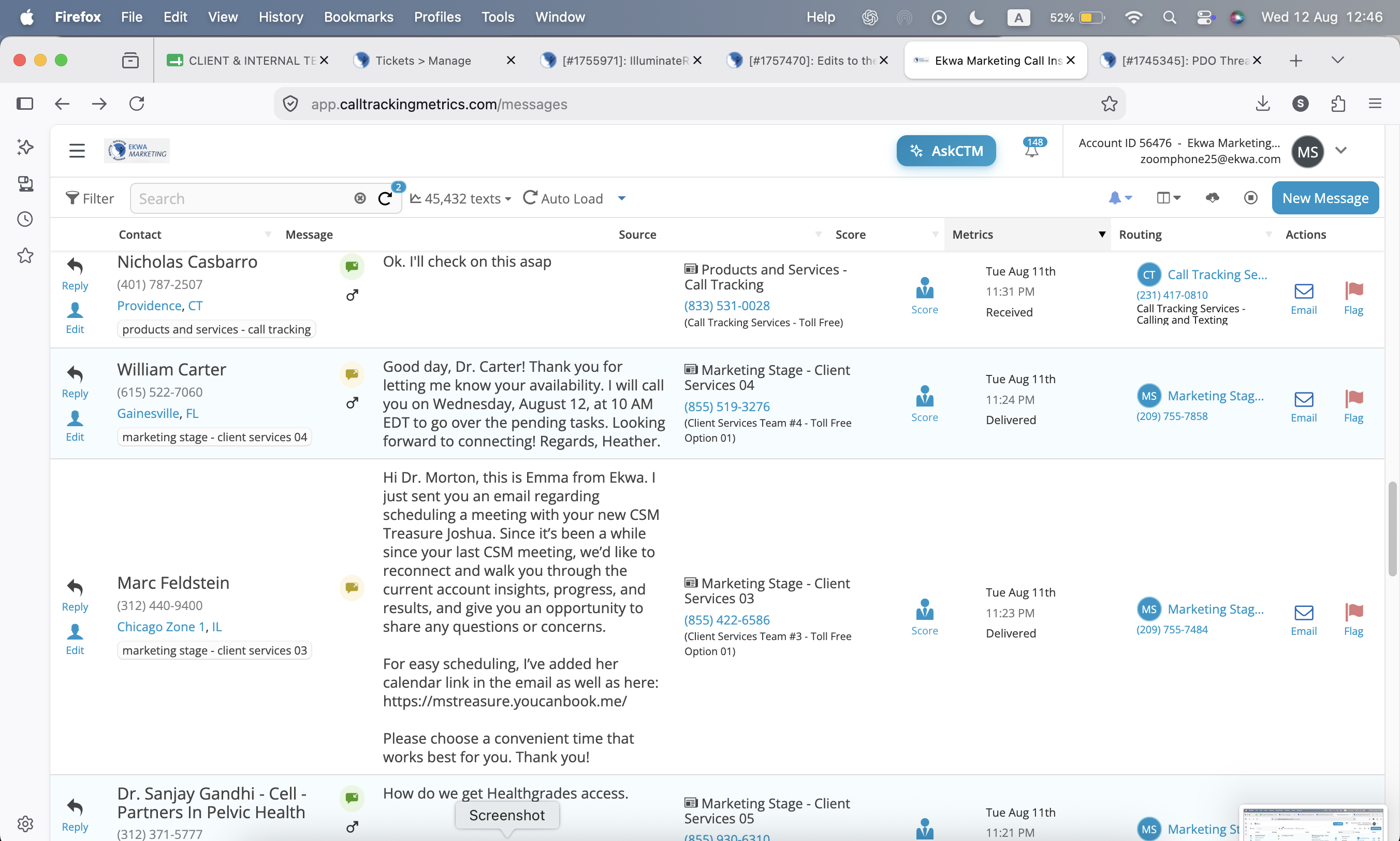
Task: Click the circular record icon in toolbar
Action: [1250, 197]
